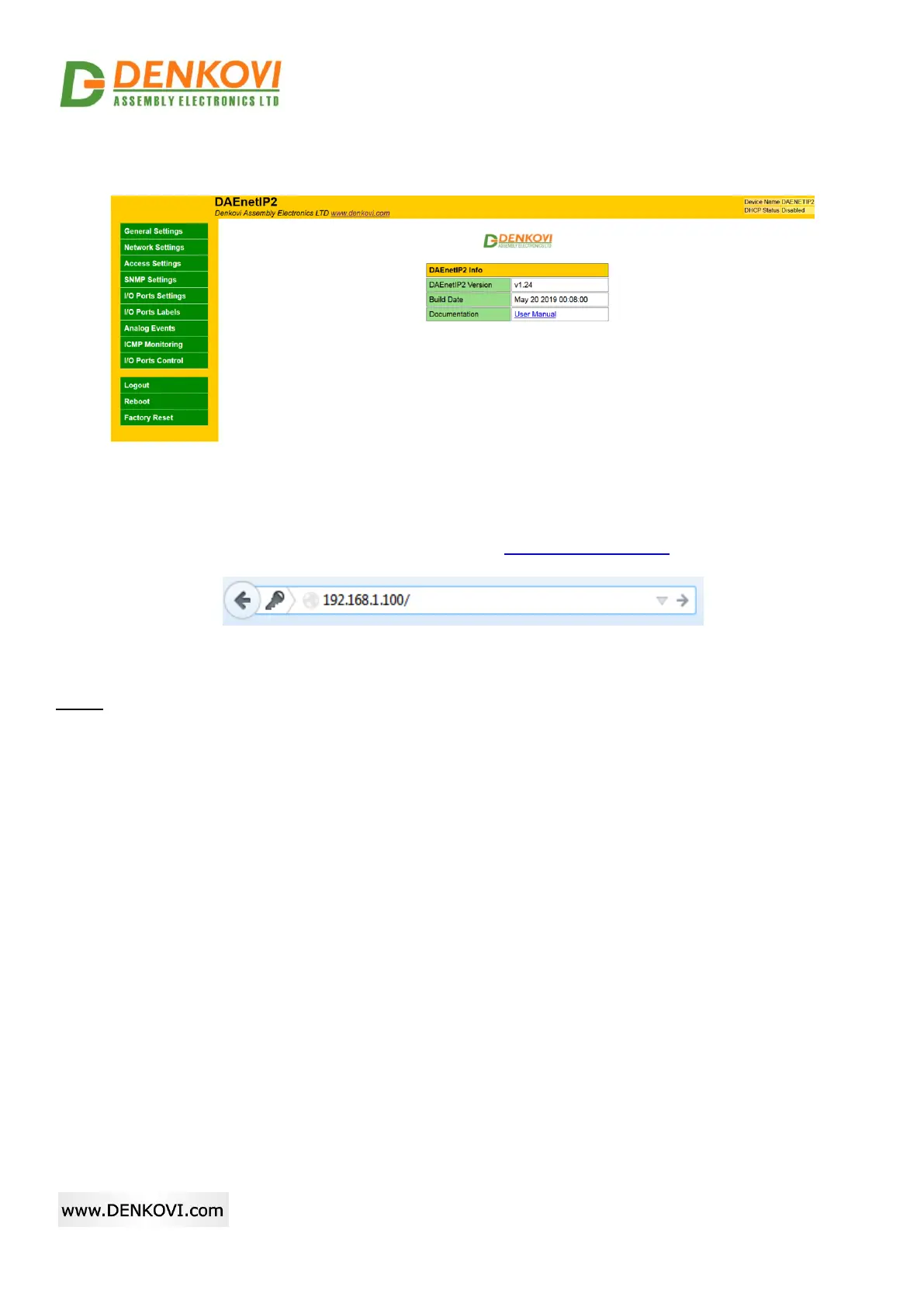Click the 'Build Date' label cell
Viewport: 924px width, 1307px height.
pyautogui.click(x=468, y=300)
